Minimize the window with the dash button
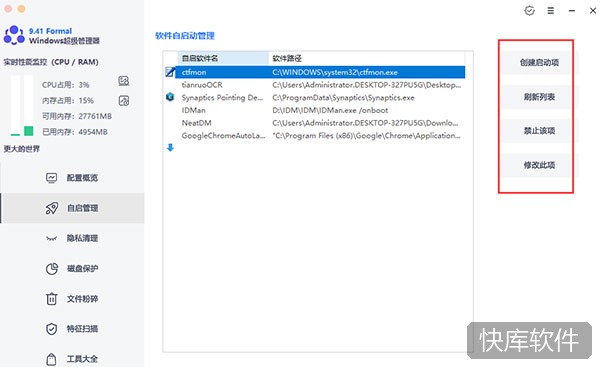600x367 pixels. pyautogui.click(x=572, y=11)
